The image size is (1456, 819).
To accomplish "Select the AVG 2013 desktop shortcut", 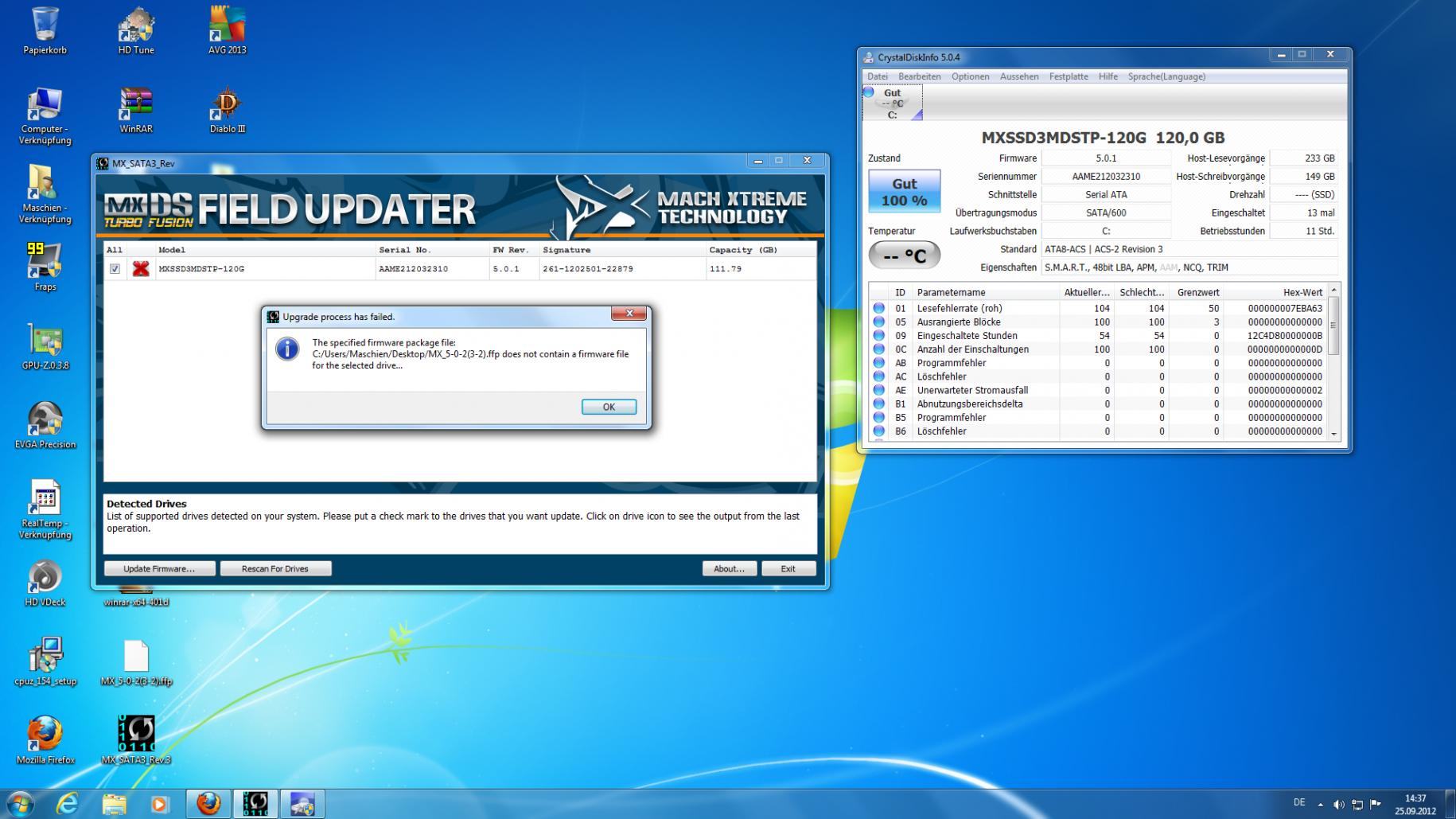I will 228,30.
